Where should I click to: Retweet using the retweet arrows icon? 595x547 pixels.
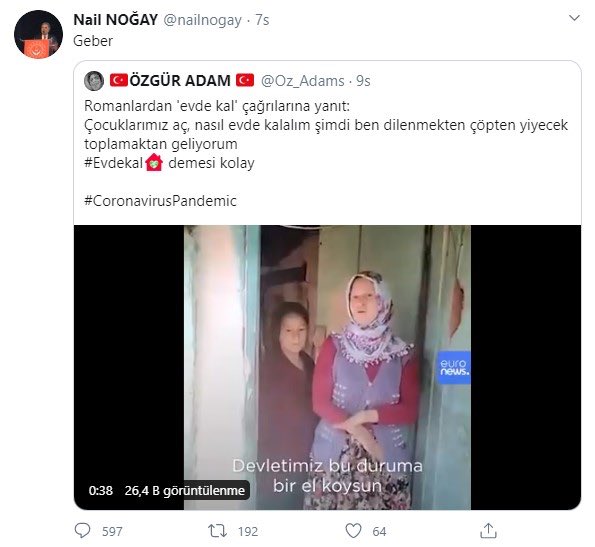[217, 531]
